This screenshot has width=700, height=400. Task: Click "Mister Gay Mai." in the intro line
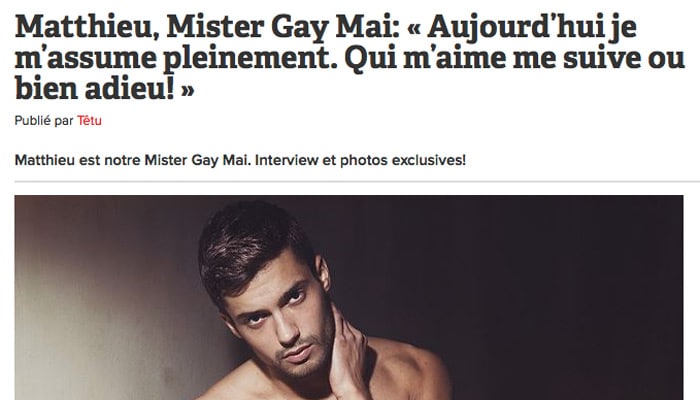click(x=197, y=160)
